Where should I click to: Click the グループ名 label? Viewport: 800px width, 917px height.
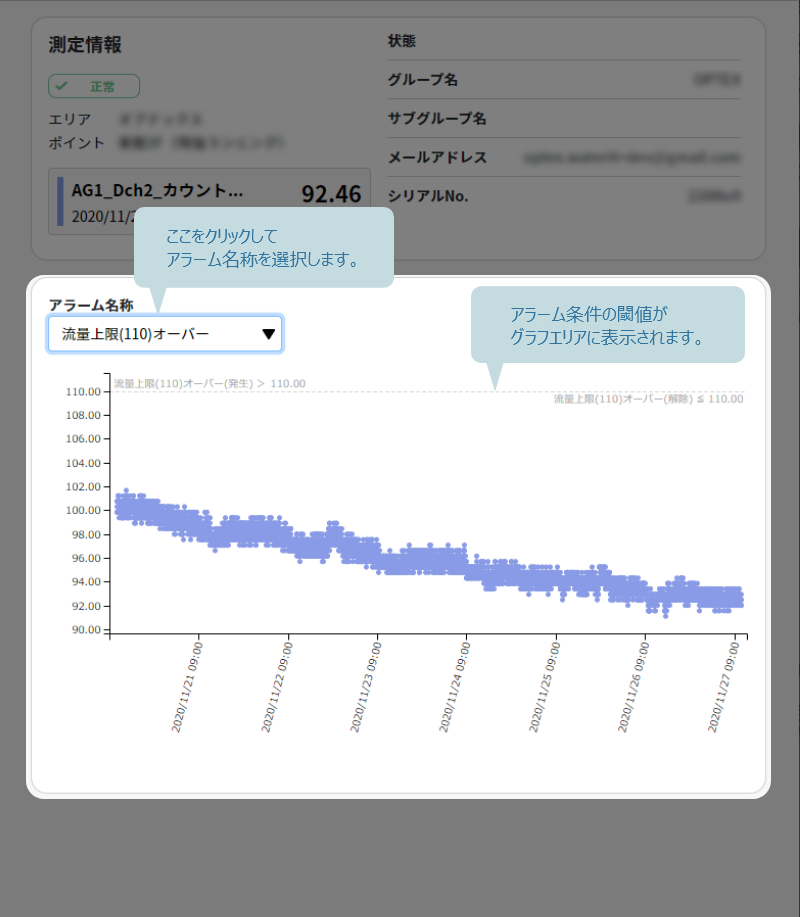pos(423,80)
